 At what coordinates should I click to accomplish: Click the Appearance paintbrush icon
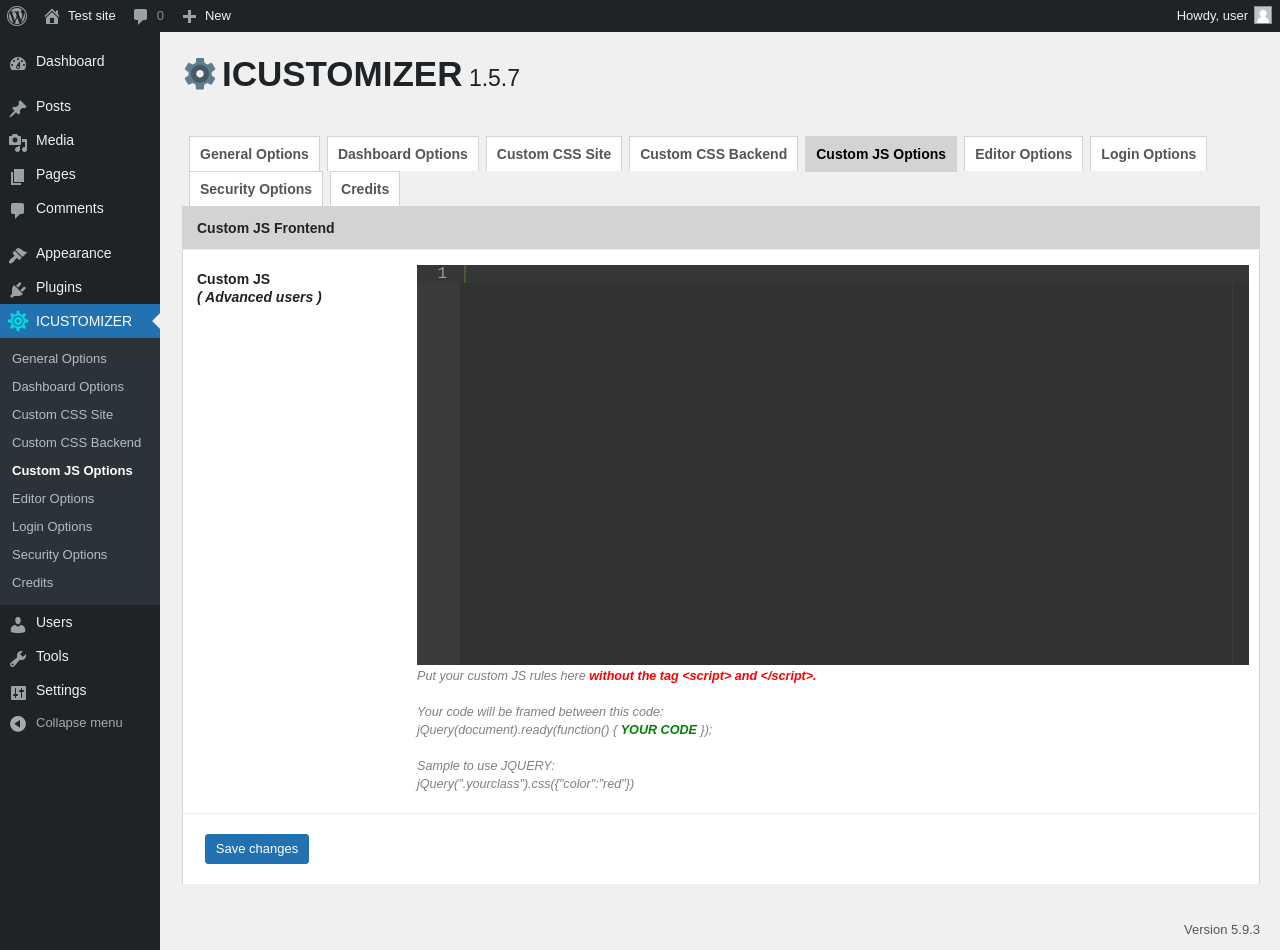point(18,255)
